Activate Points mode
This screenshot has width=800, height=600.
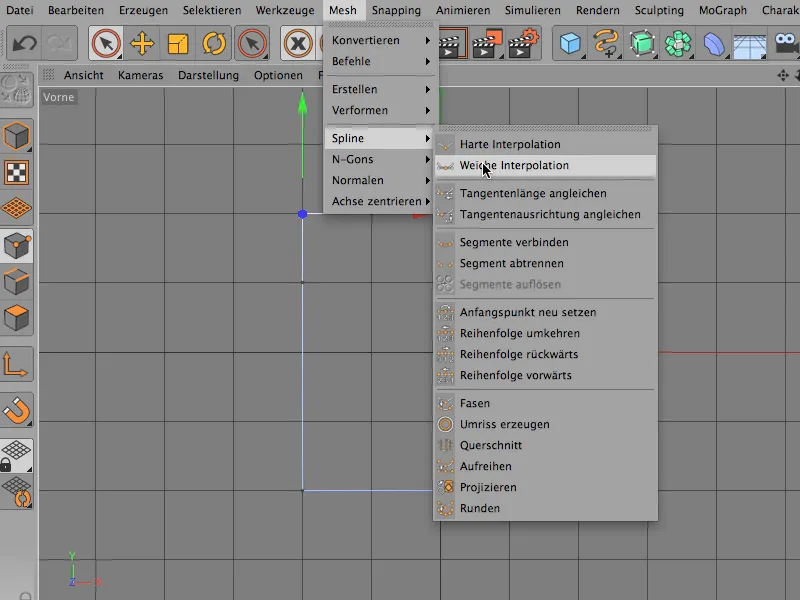(17, 246)
